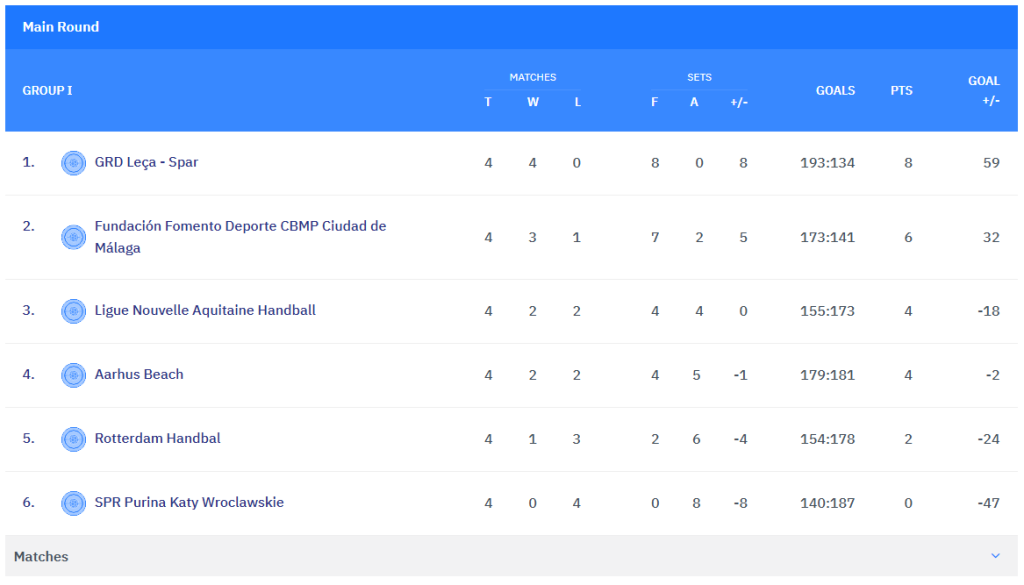The height and width of the screenshot is (585, 1024).
Task: Click the SPR Purina Katy Wroclawskie logo
Action: [x=73, y=503]
